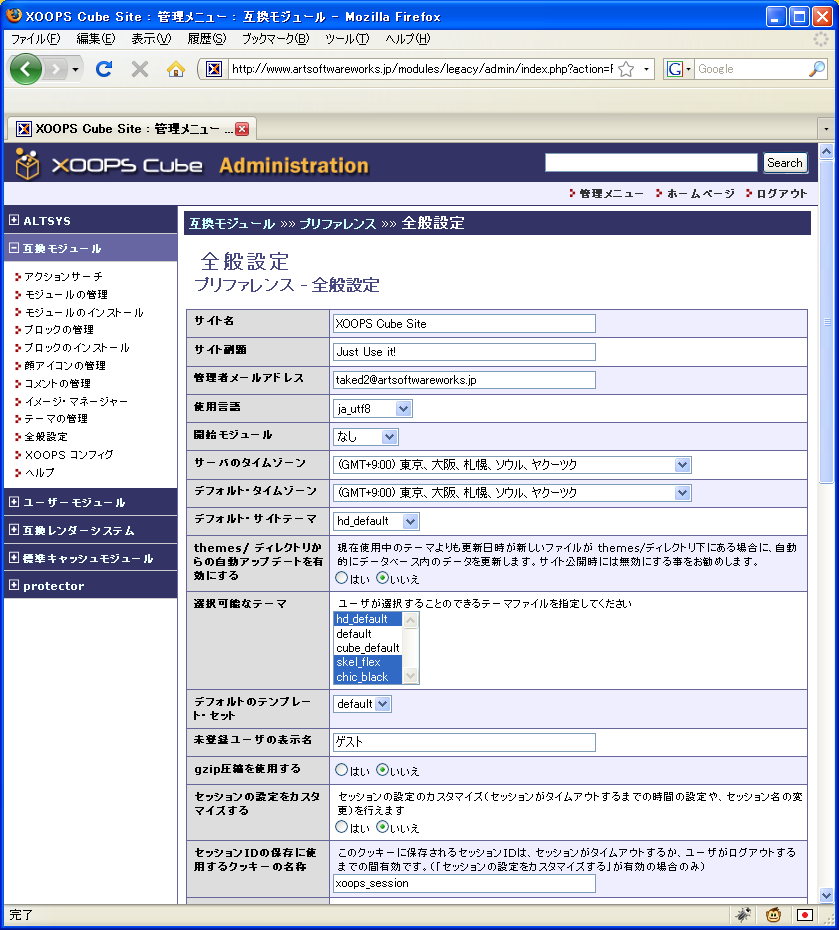
Task: Reload the page with the refresh icon
Action: [104, 69]
